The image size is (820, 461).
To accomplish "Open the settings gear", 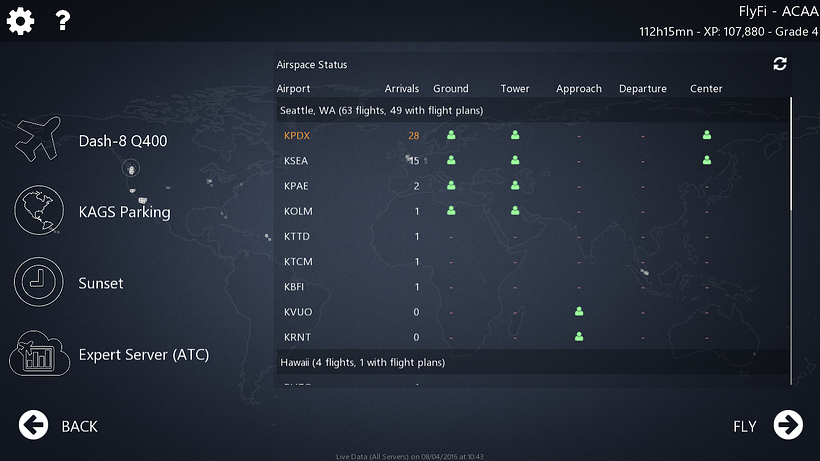I will click(x=20, y=21).
